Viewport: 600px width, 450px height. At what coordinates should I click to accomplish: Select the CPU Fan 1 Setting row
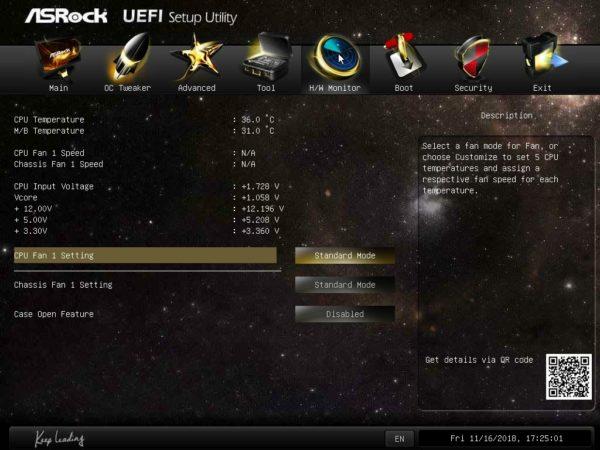coord(145,256)
